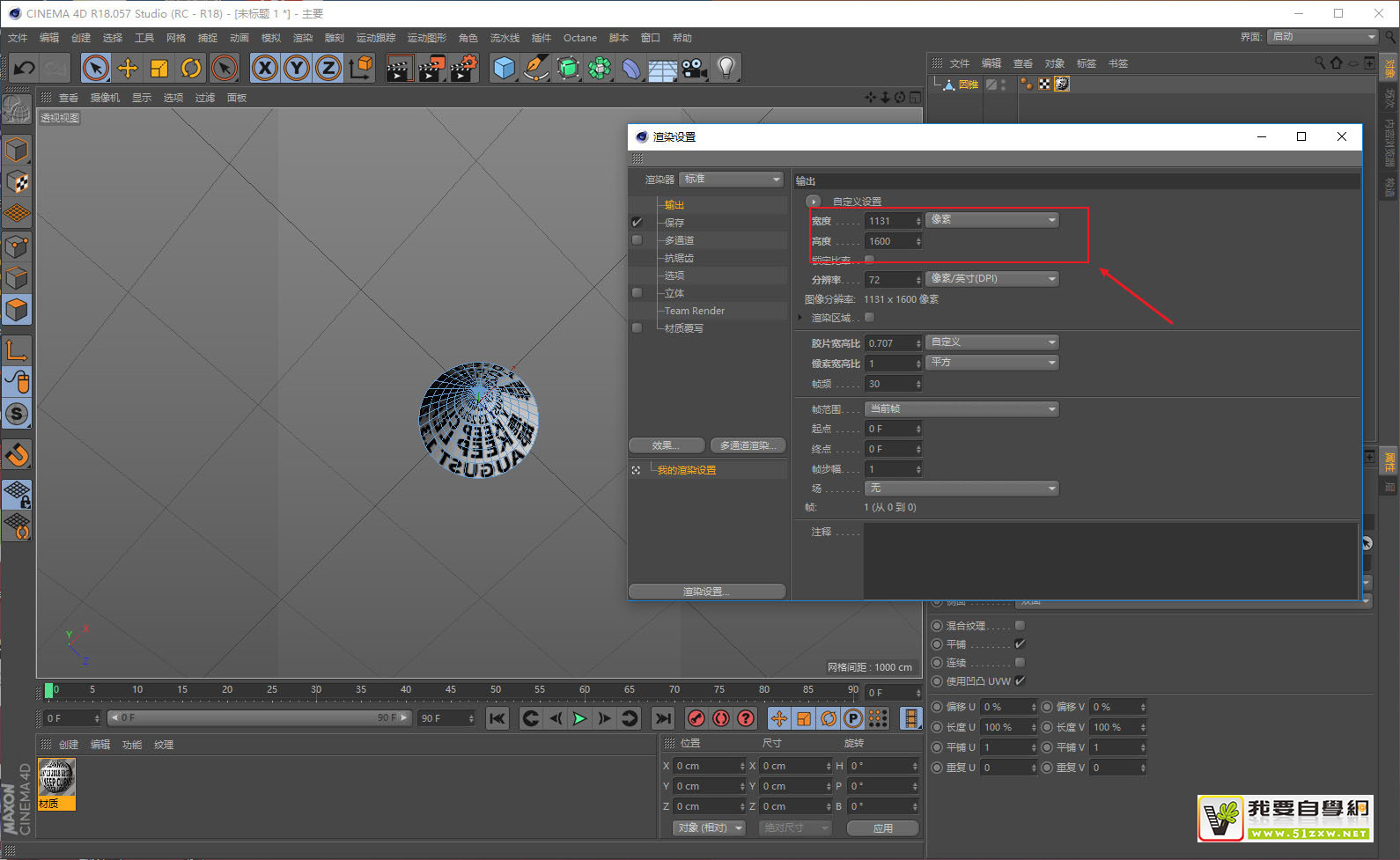Toggle the 保存 (Save) checkbox
The width and height of the screenshot is (1400, 860).
pos(637,223)
